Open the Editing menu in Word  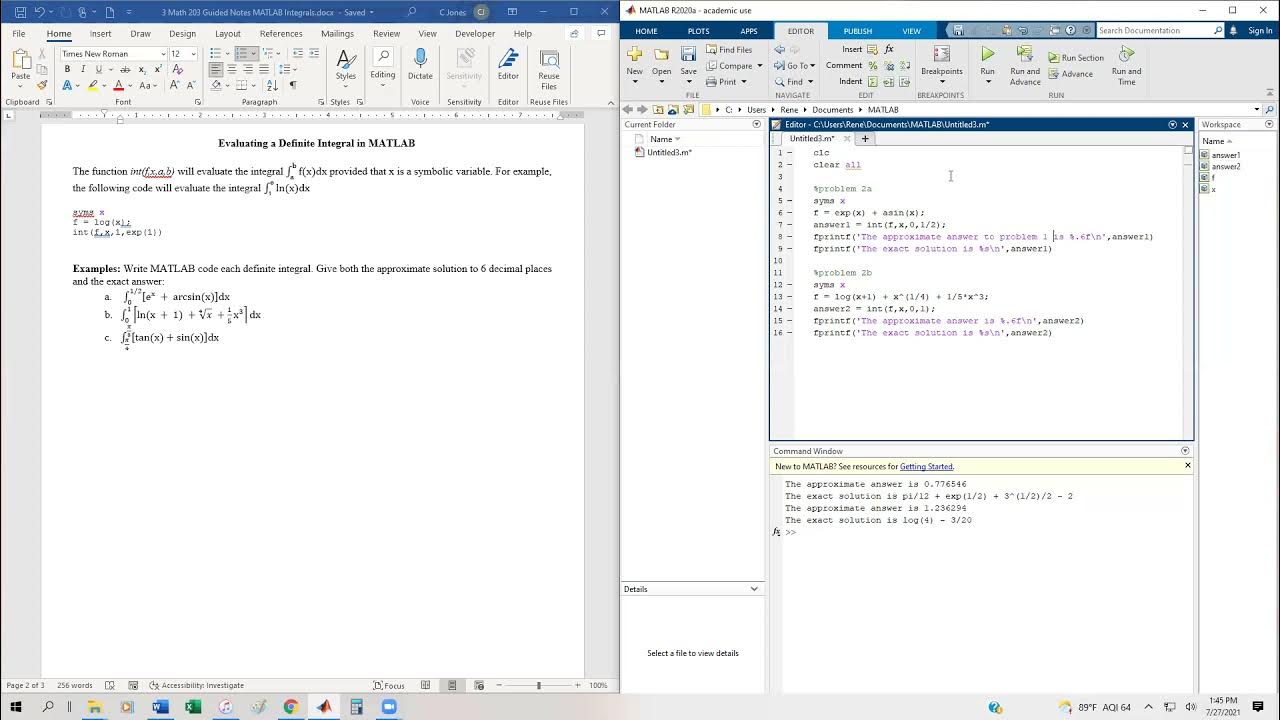tap(383, 66)
